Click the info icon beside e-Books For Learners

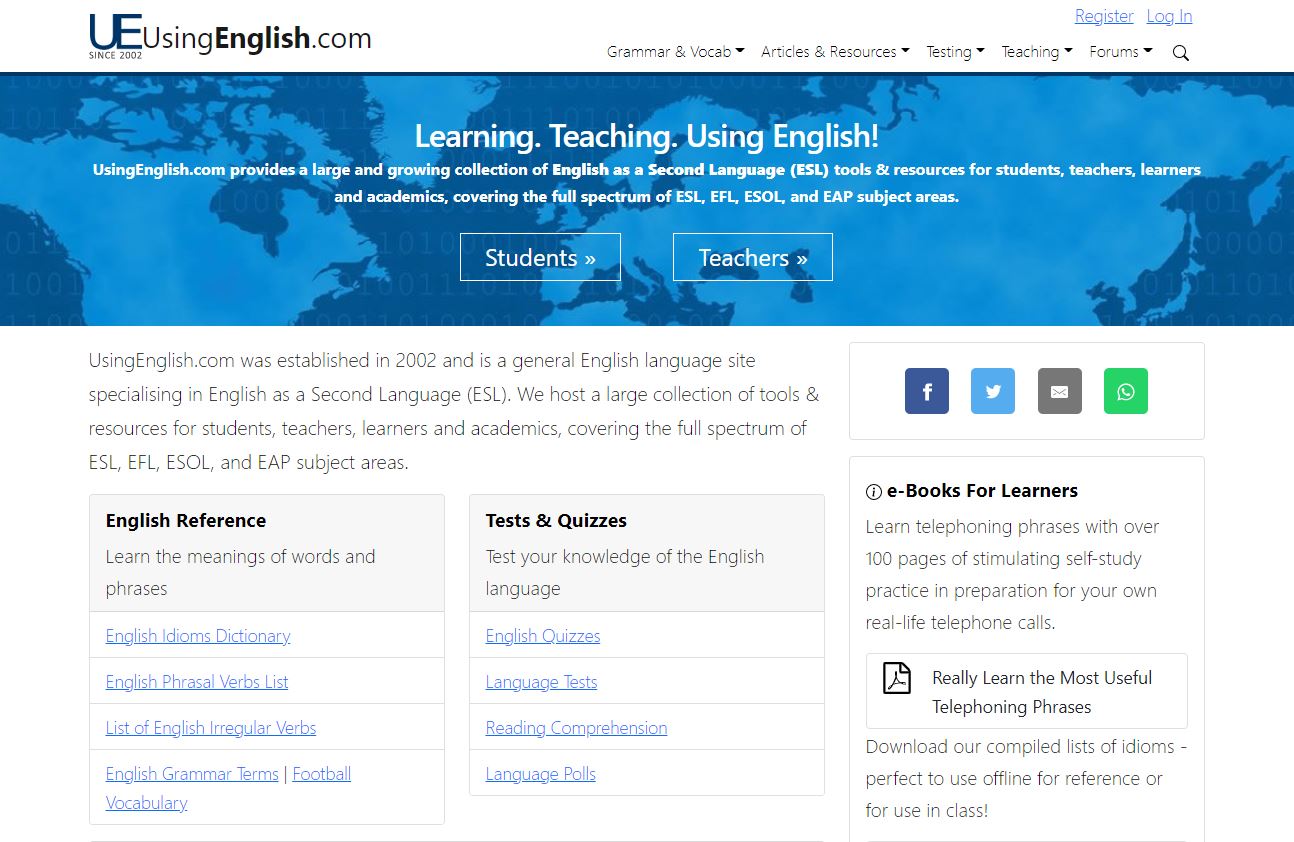point(874,492)
